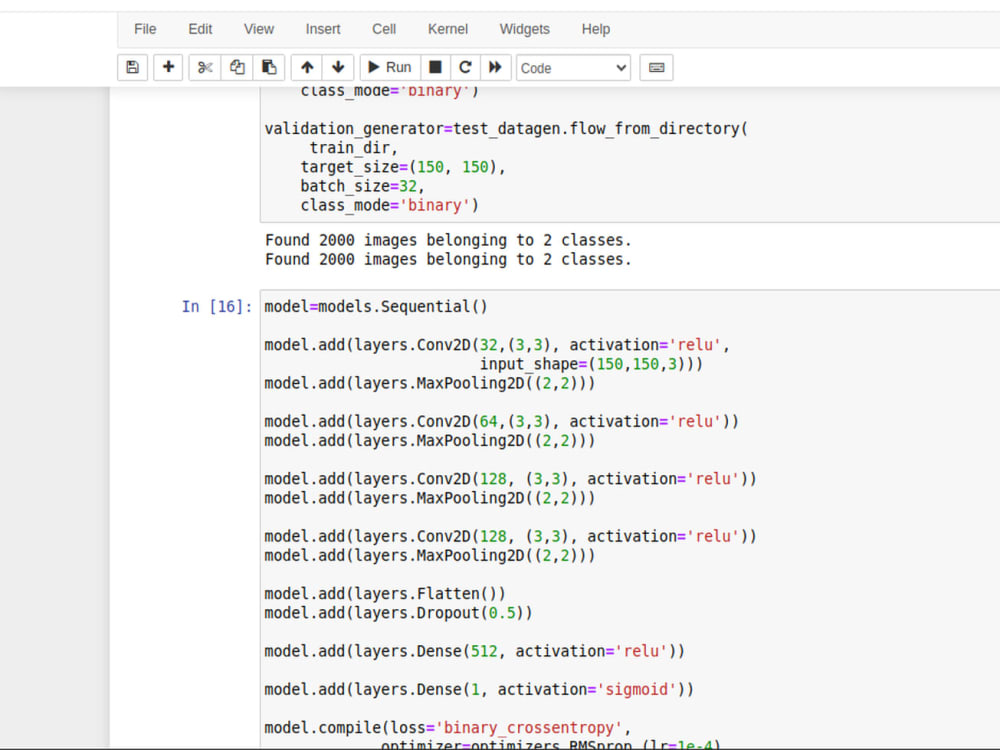Click the batch_size=32 line
Image resolution: width=1000 pixels, height=750 pixels.
point(362,186)
